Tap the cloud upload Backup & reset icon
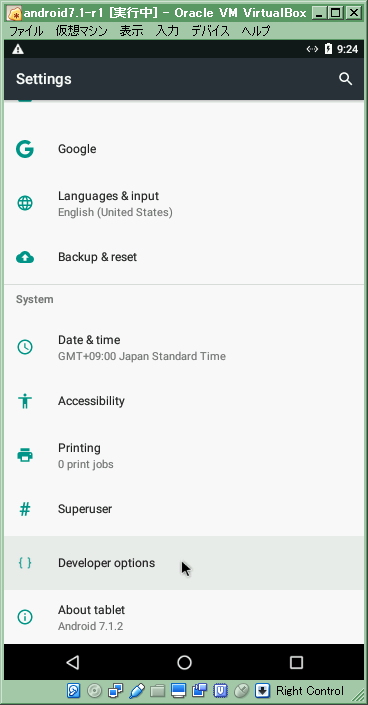 (25, 257)
